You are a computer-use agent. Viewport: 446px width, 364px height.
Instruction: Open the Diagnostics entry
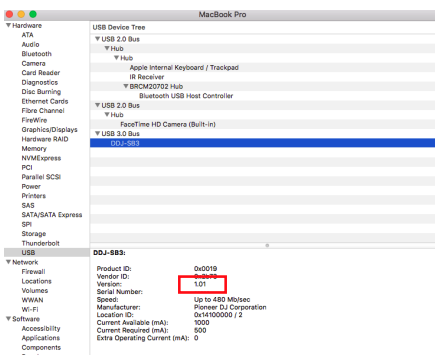pos(40,82)
